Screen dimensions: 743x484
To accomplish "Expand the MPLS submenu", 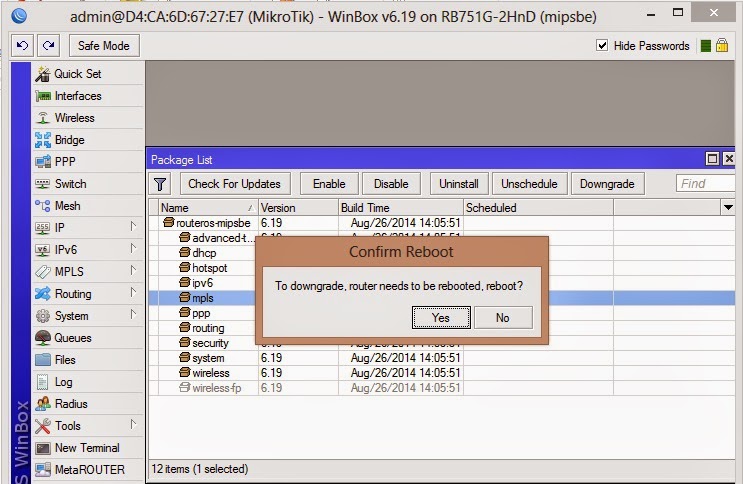I will click(x=133, y=271).
